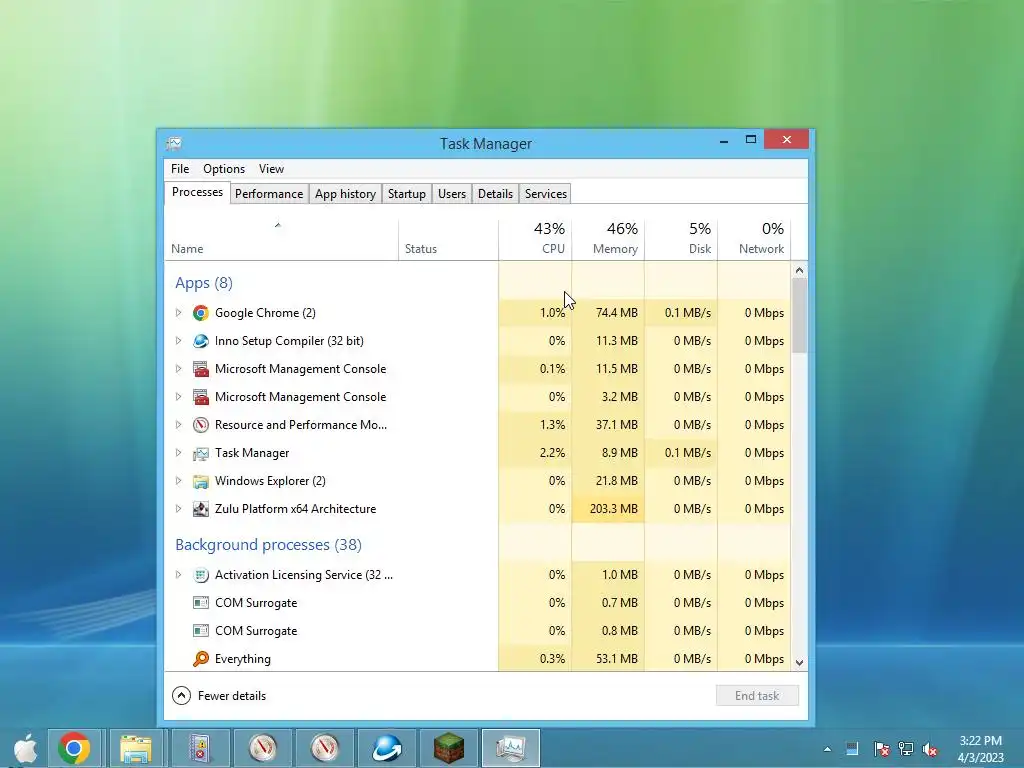This screenshot has width=1024, height=768.
Task: Switch to the Services tab
Action: [x=546, y=194]
